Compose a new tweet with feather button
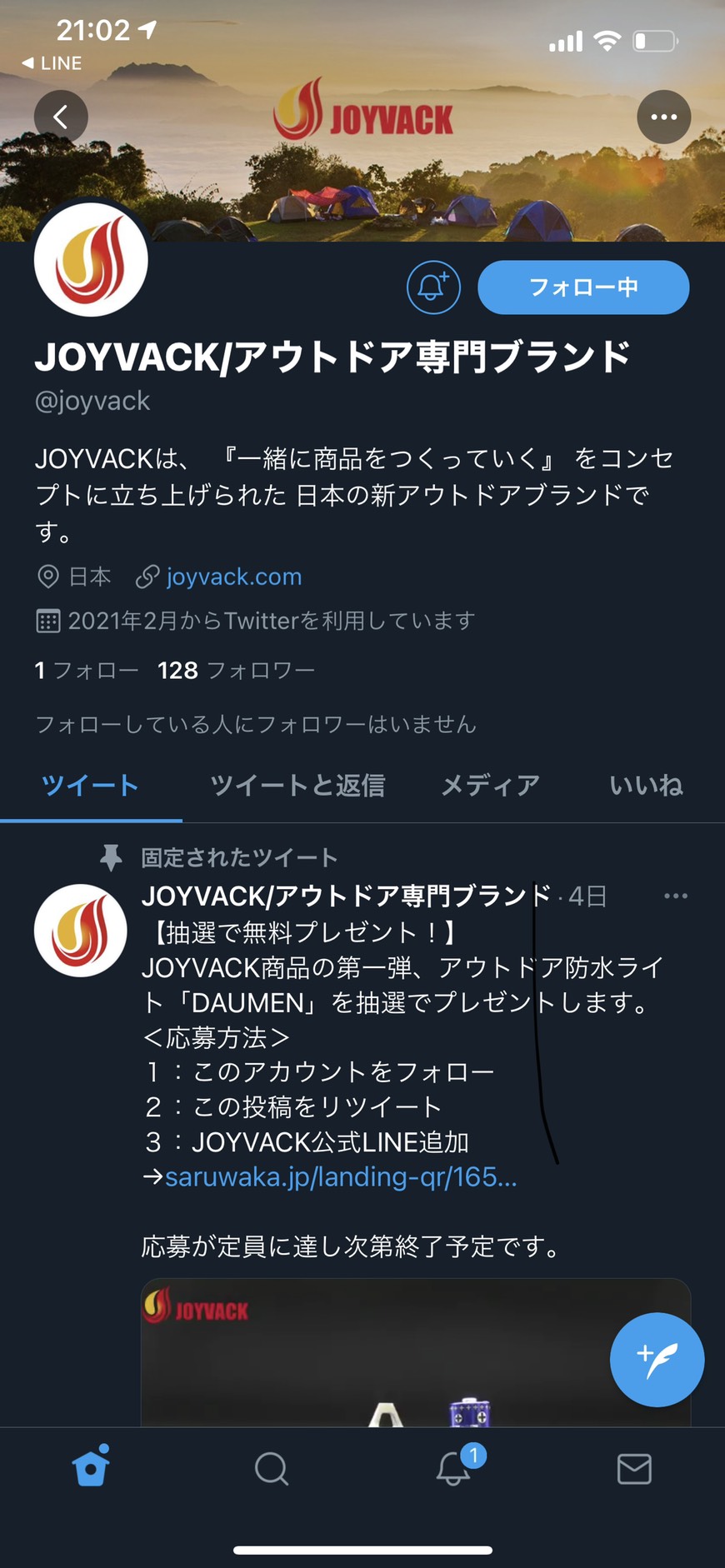 point(657,1360)
